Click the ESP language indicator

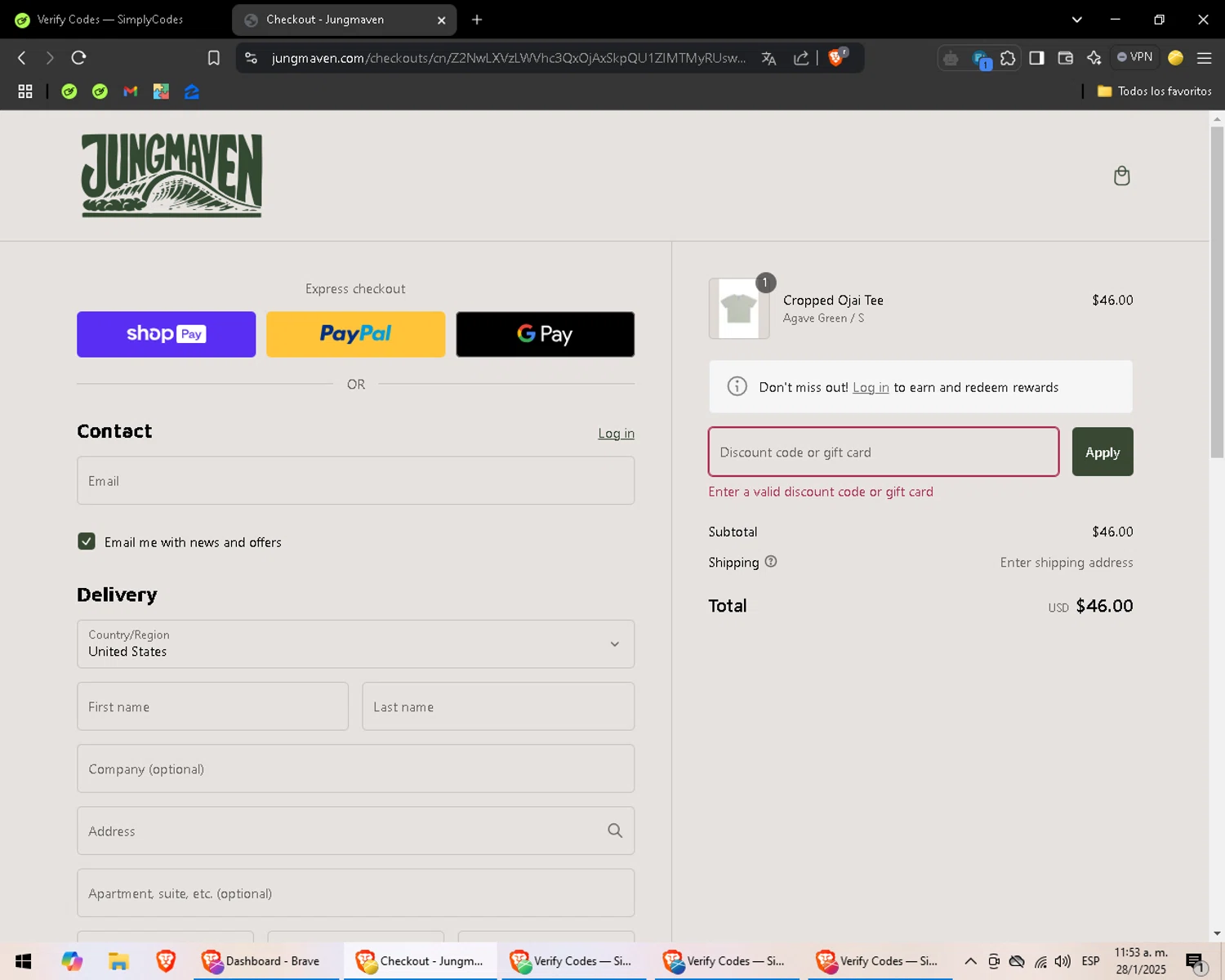pyautogui.click(x=1090, y=961)
